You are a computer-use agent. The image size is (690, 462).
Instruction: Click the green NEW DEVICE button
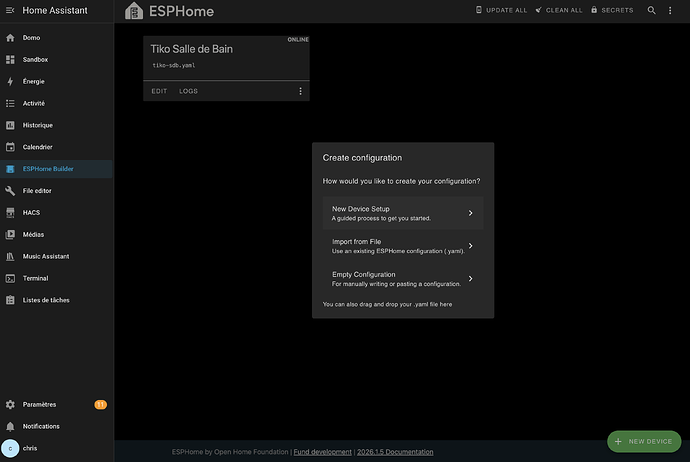tap(643, 441)
